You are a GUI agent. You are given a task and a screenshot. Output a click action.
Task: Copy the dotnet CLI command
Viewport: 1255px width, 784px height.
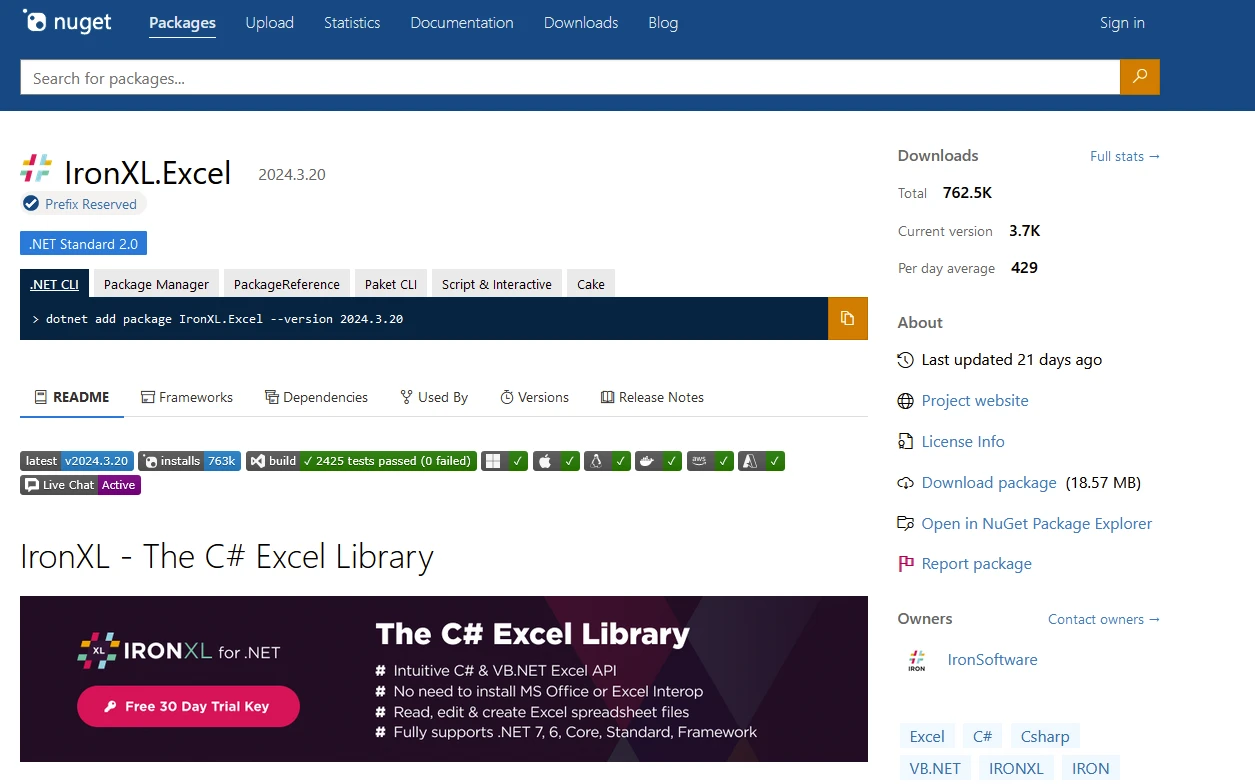coord(847,318)
